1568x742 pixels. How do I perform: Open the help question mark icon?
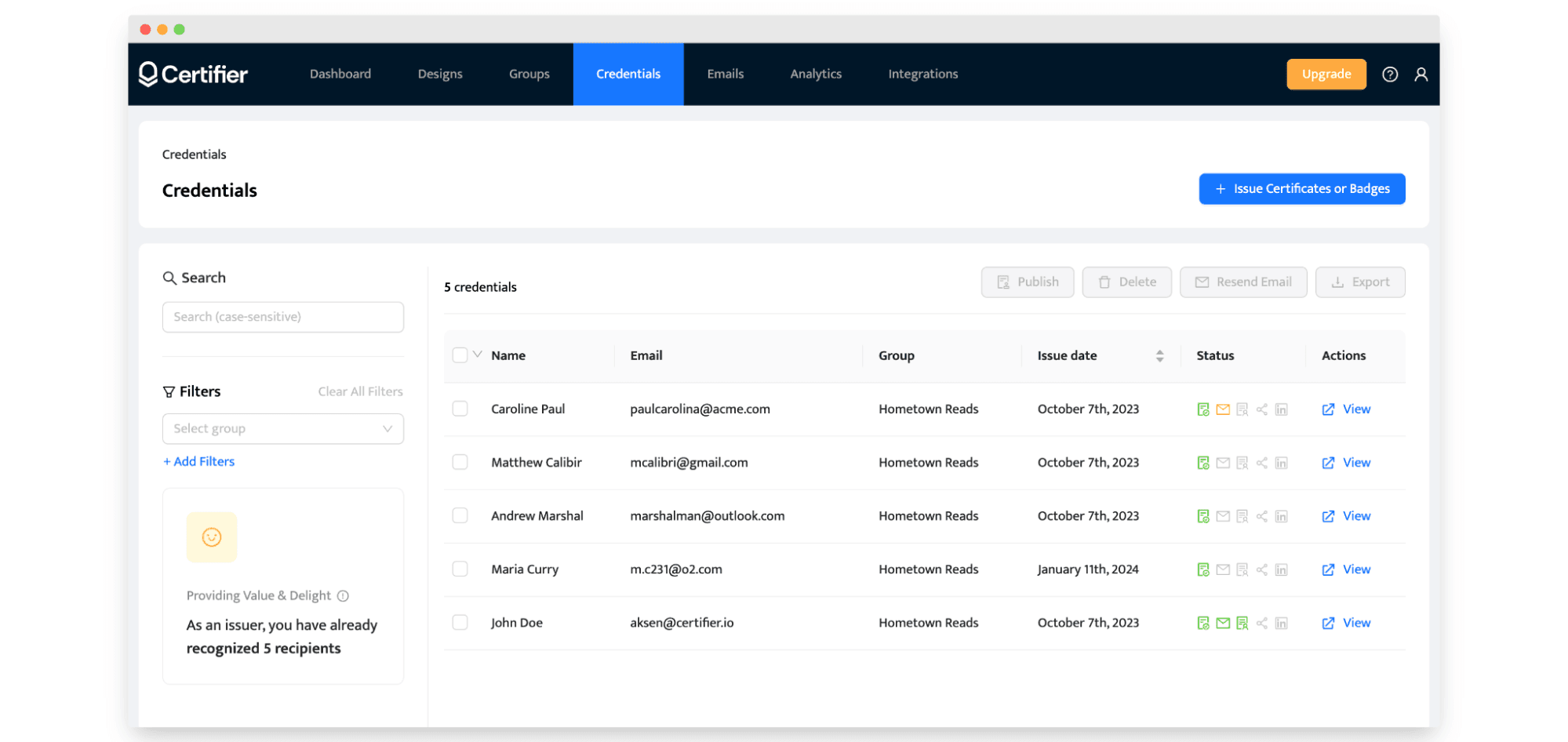(1389, 74)
